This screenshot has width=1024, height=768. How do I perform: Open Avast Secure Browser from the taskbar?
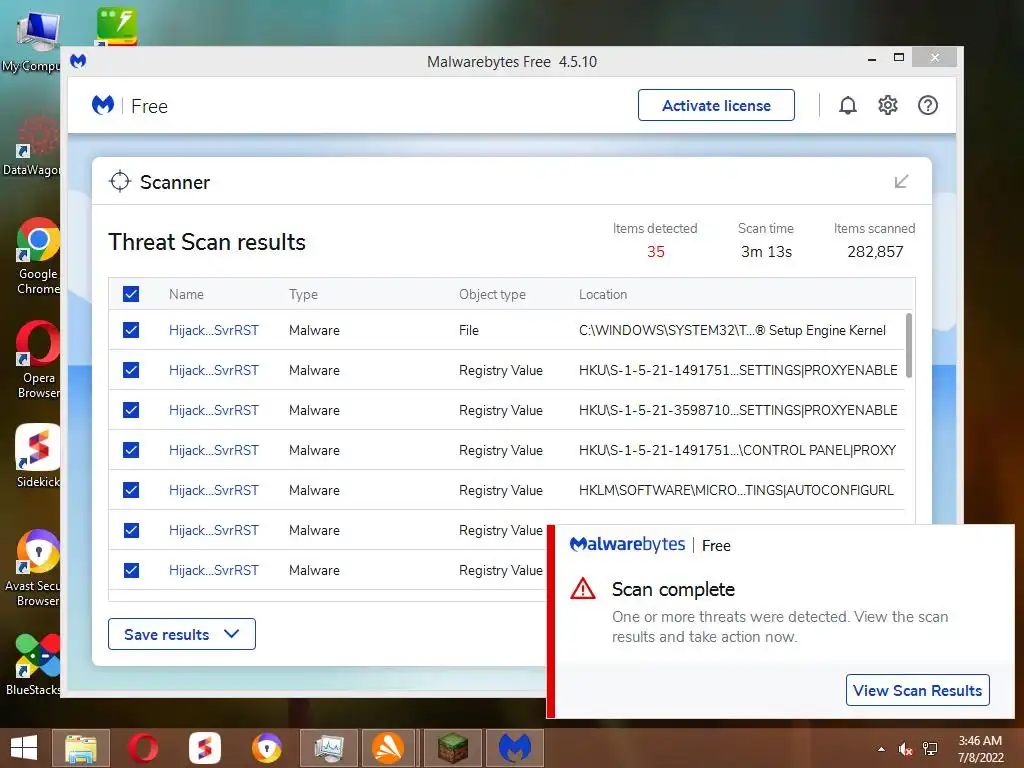(x=266, y=748)
